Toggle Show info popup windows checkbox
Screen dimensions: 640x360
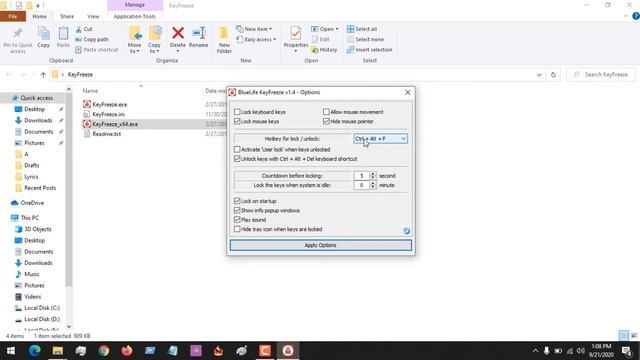[x=237, y=210]
